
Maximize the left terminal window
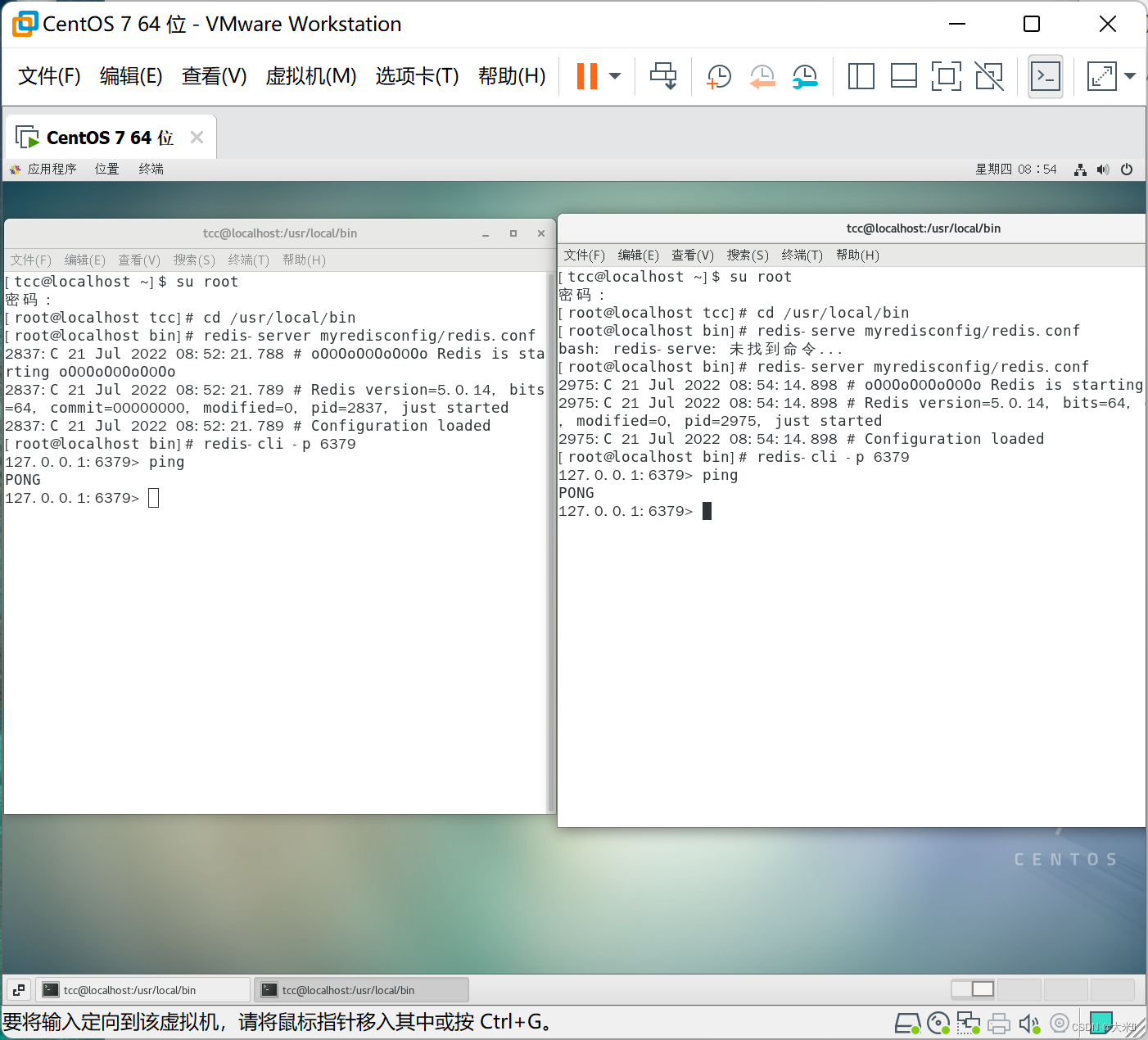[x=513, y=234]
